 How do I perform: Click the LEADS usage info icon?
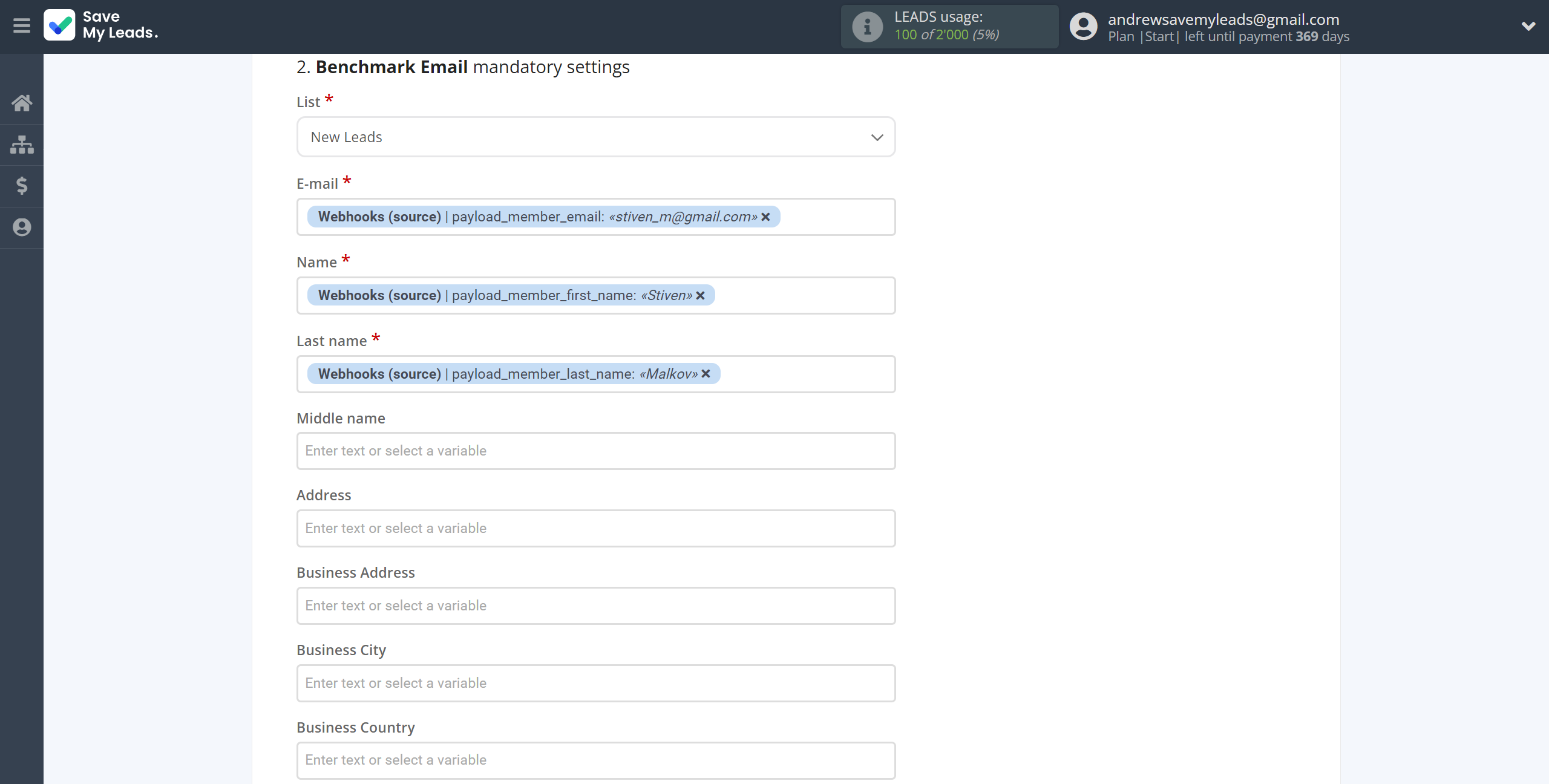pyautogui.click(x=867, y=27)
